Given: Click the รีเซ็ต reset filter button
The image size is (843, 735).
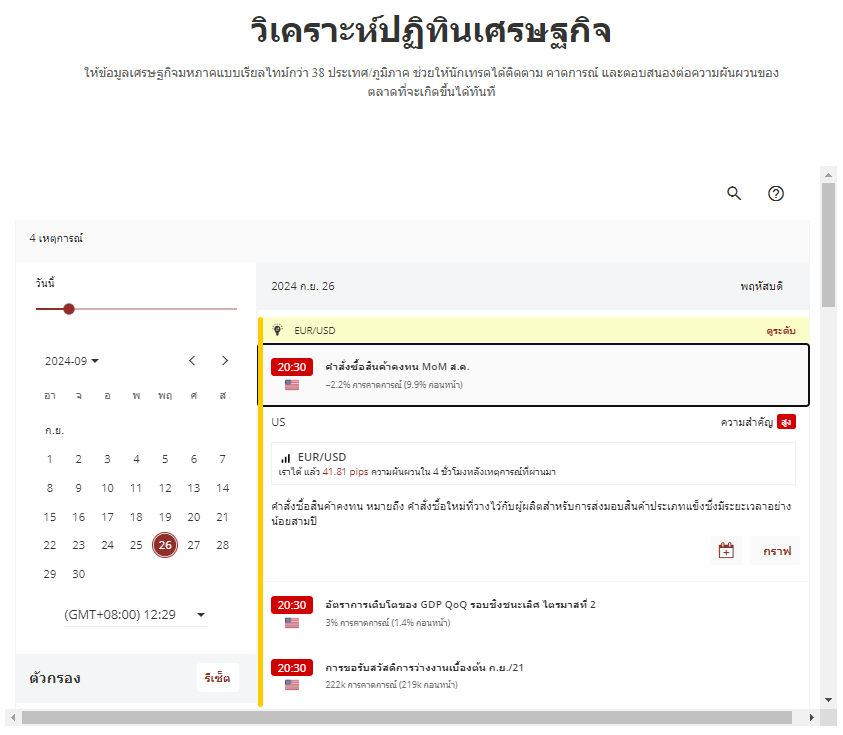Looking at the screenshot, I should [217, 677].
